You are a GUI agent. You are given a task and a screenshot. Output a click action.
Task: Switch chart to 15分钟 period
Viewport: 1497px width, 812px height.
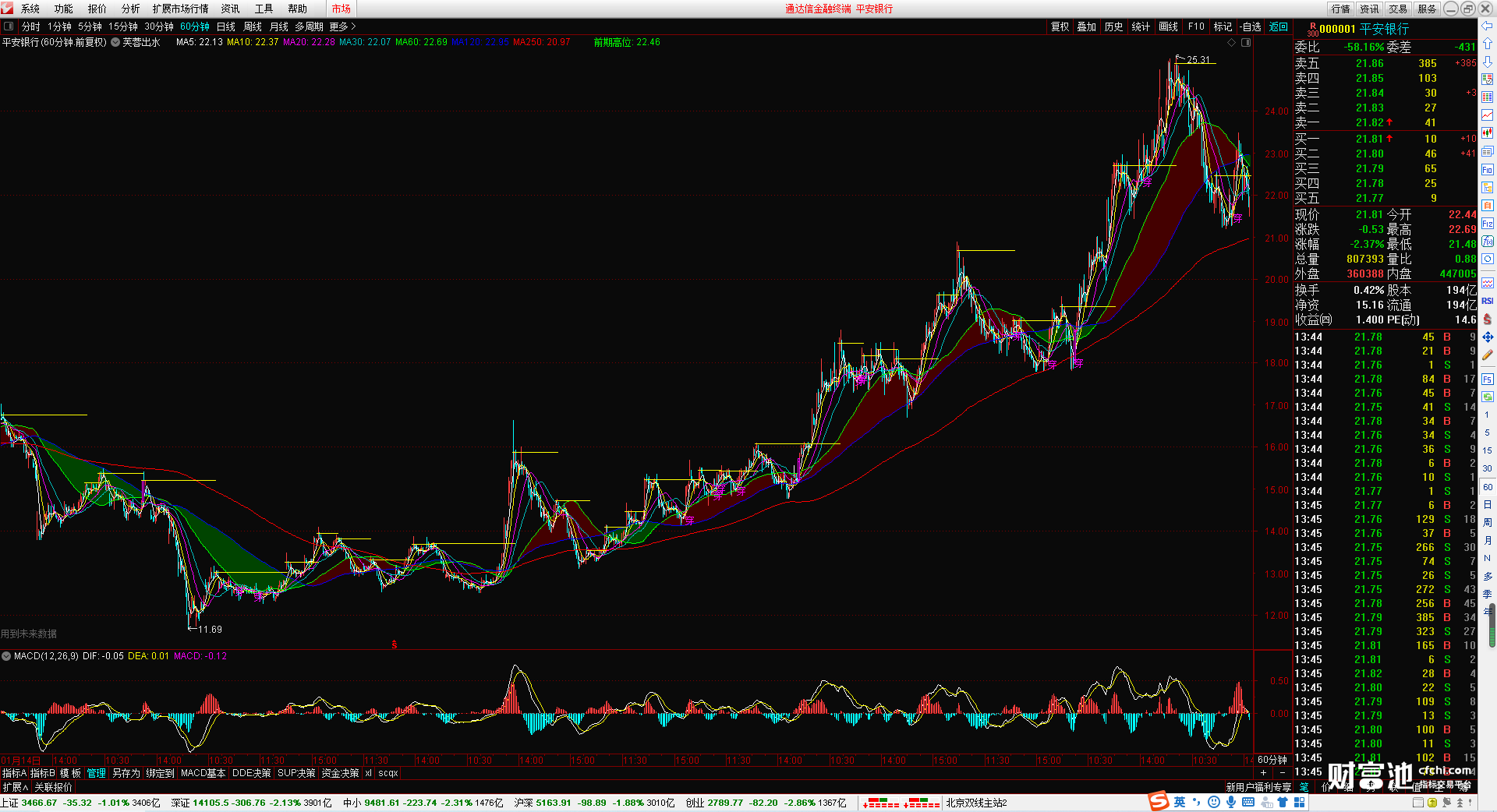coord(123,26)
